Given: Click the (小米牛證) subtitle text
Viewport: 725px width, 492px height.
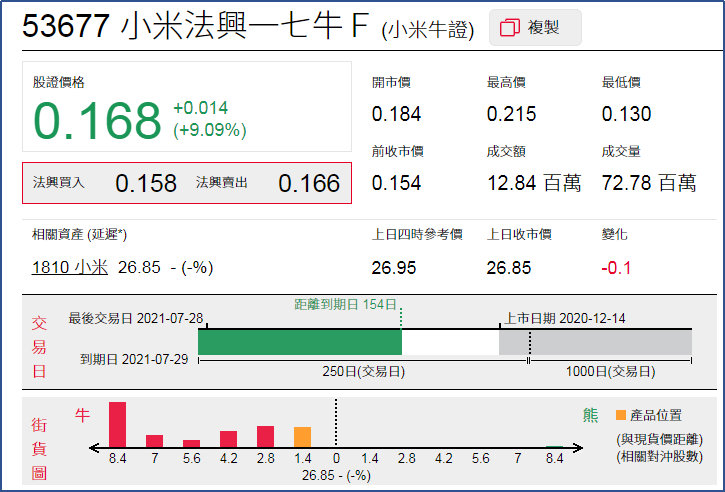Looking at the screenshot, I should [428, 31].
